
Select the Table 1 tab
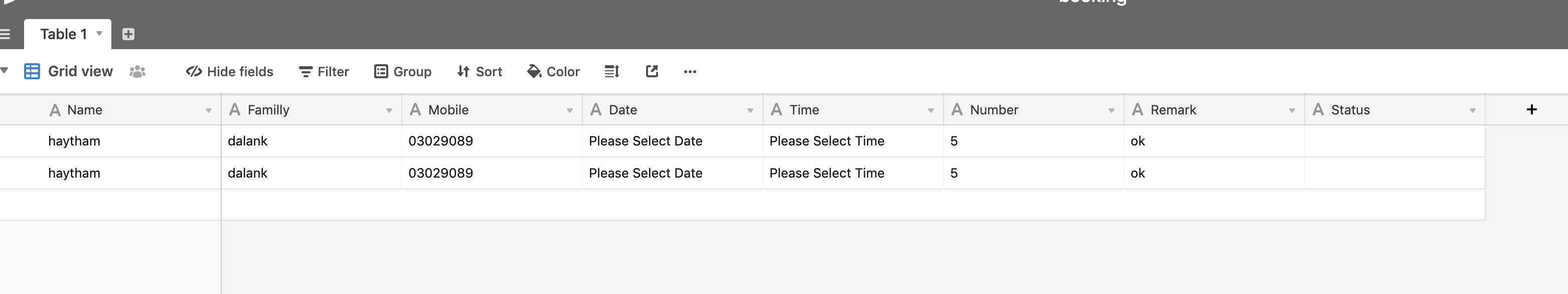click(63, 34)
